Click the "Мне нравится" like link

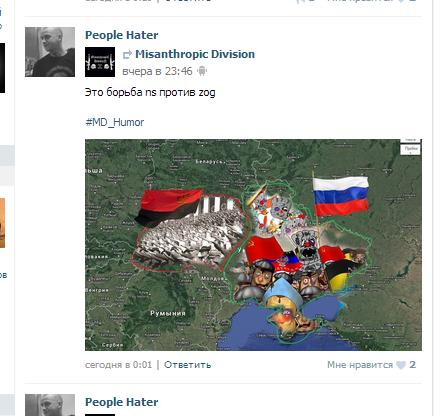[x=360, y=365]
